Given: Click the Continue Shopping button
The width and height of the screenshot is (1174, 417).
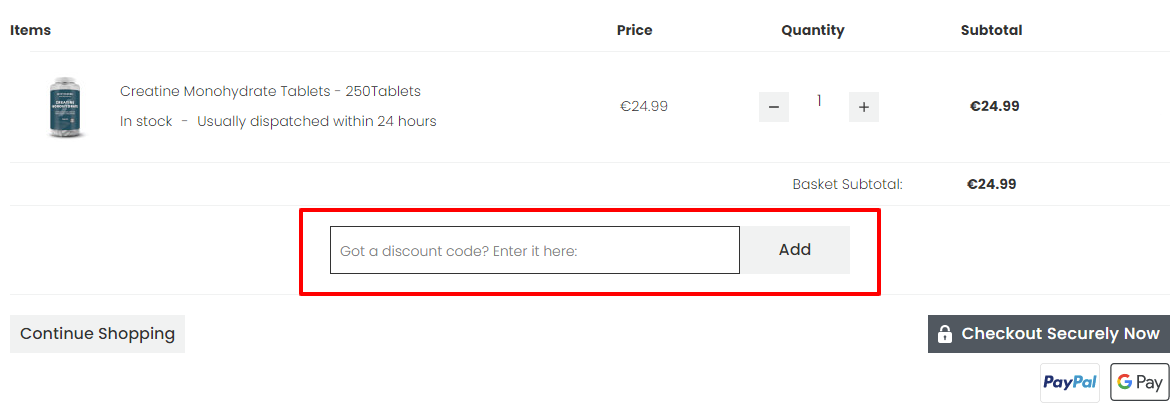Looking at the screenshot, I should pos(97,334).
